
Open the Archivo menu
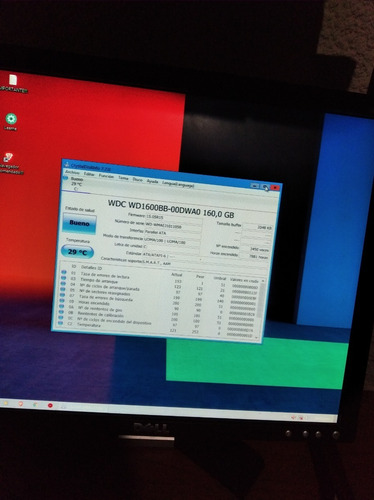tap(72, 172)
